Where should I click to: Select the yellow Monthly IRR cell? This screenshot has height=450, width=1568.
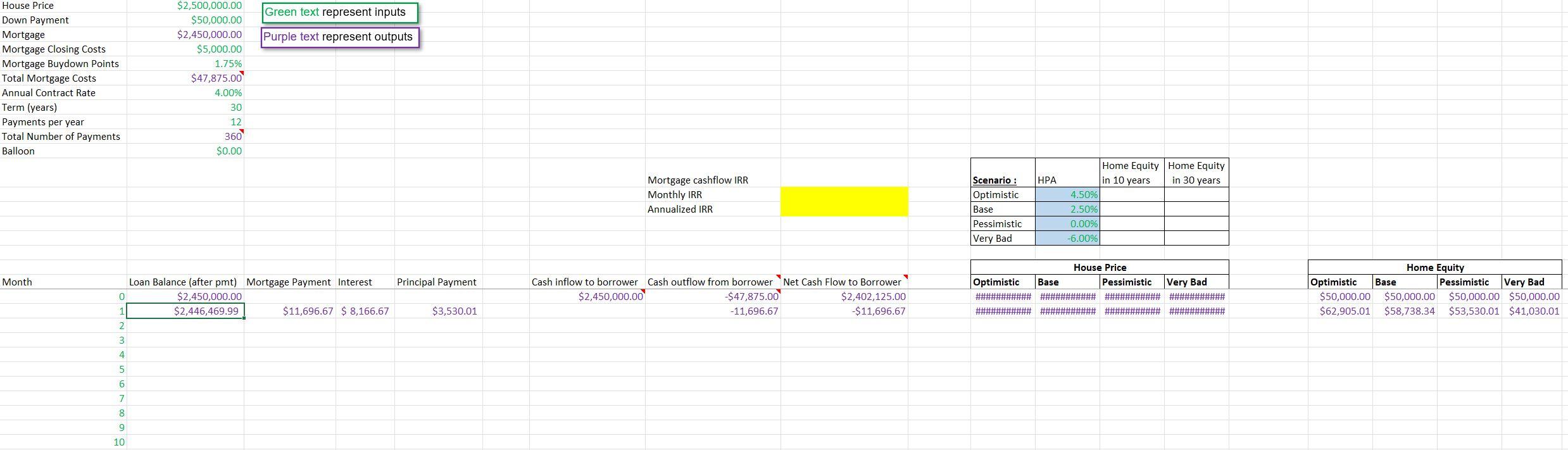pos(844,194)
